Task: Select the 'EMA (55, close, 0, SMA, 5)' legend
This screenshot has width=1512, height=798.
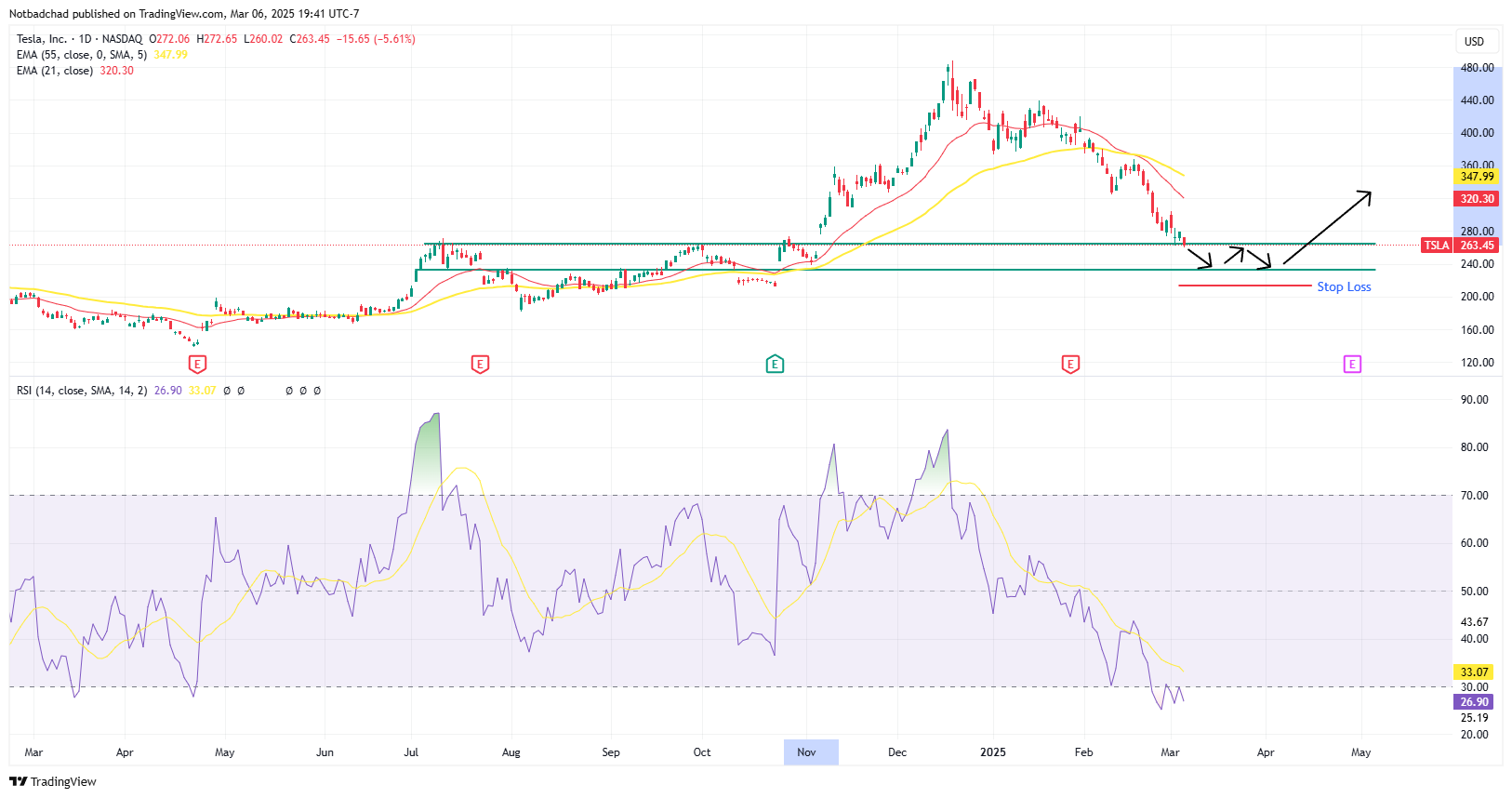Action: click(82, 55)
